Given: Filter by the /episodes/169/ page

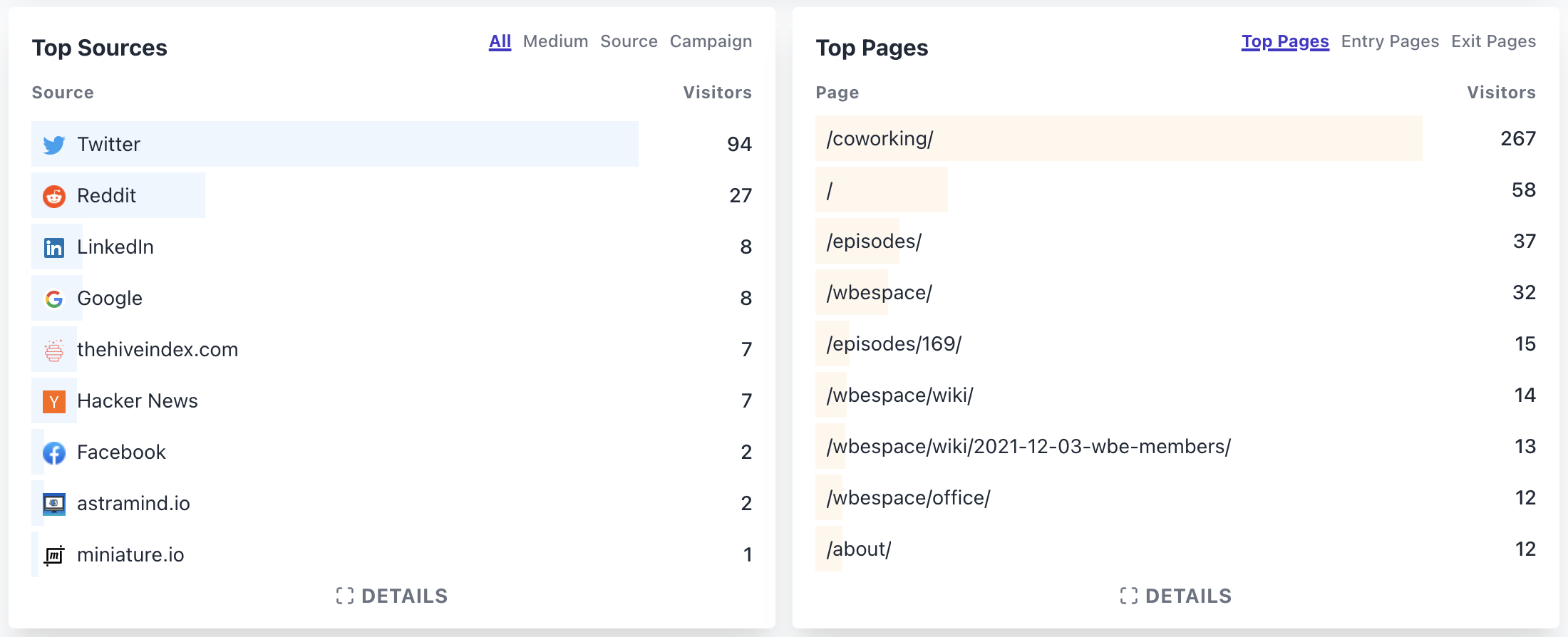Looking at the screenshot, I should click(x=894, y=343).
